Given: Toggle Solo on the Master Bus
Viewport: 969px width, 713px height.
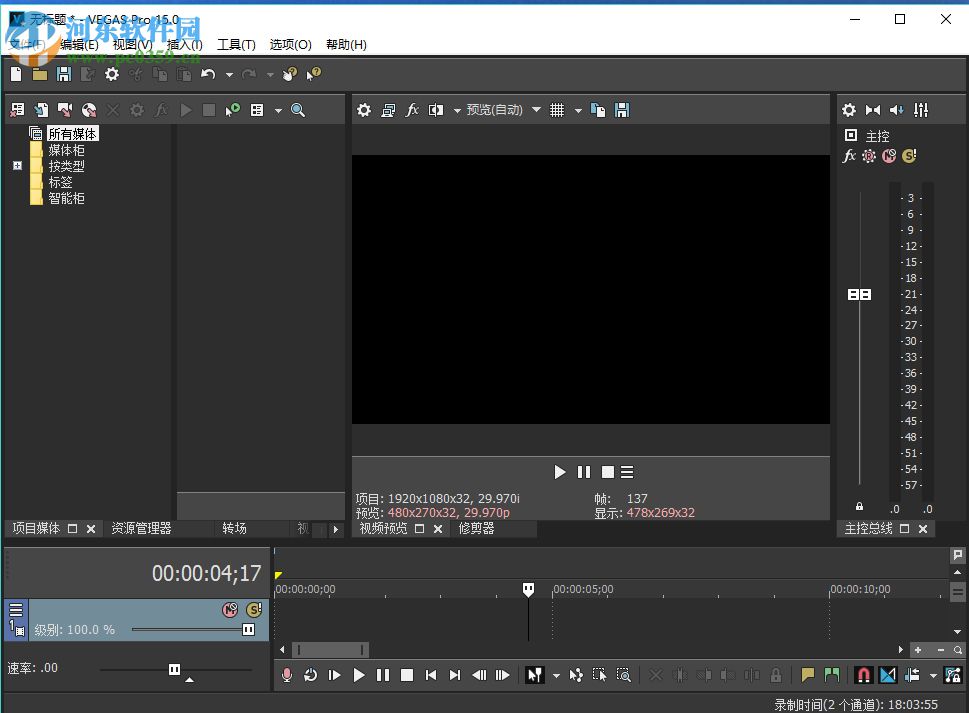Looking at the screenshot, I should (x=909, y=156).
